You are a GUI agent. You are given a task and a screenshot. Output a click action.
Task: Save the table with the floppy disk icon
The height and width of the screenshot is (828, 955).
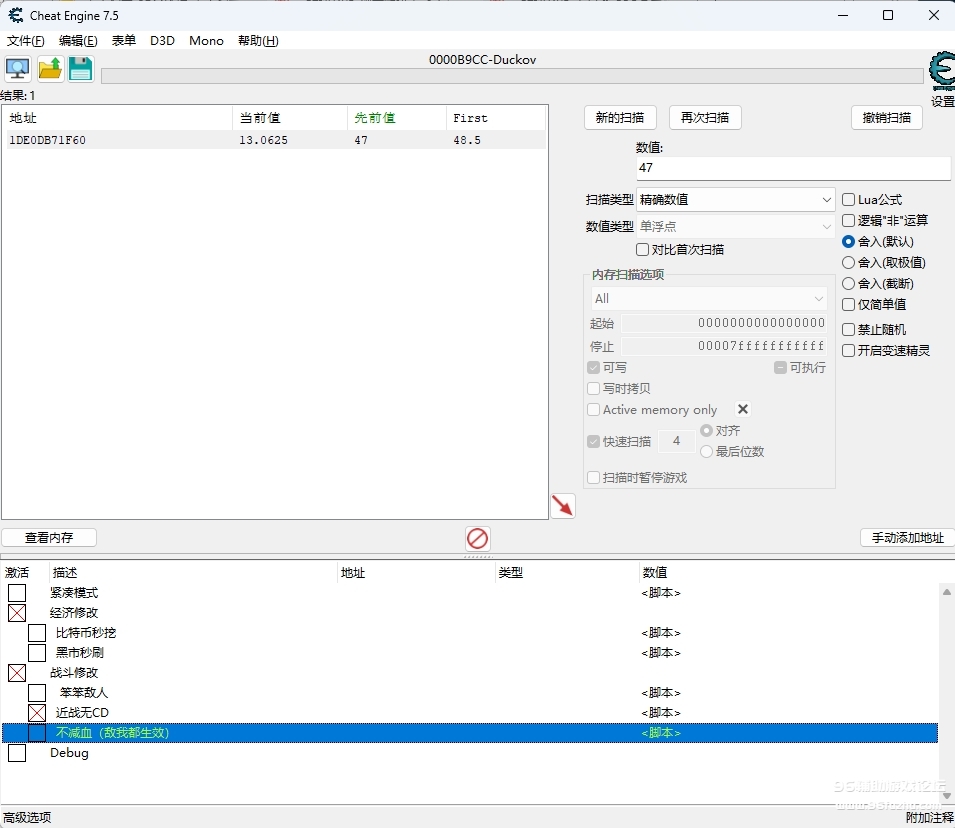pyautogui.click(x=80, y=69)
